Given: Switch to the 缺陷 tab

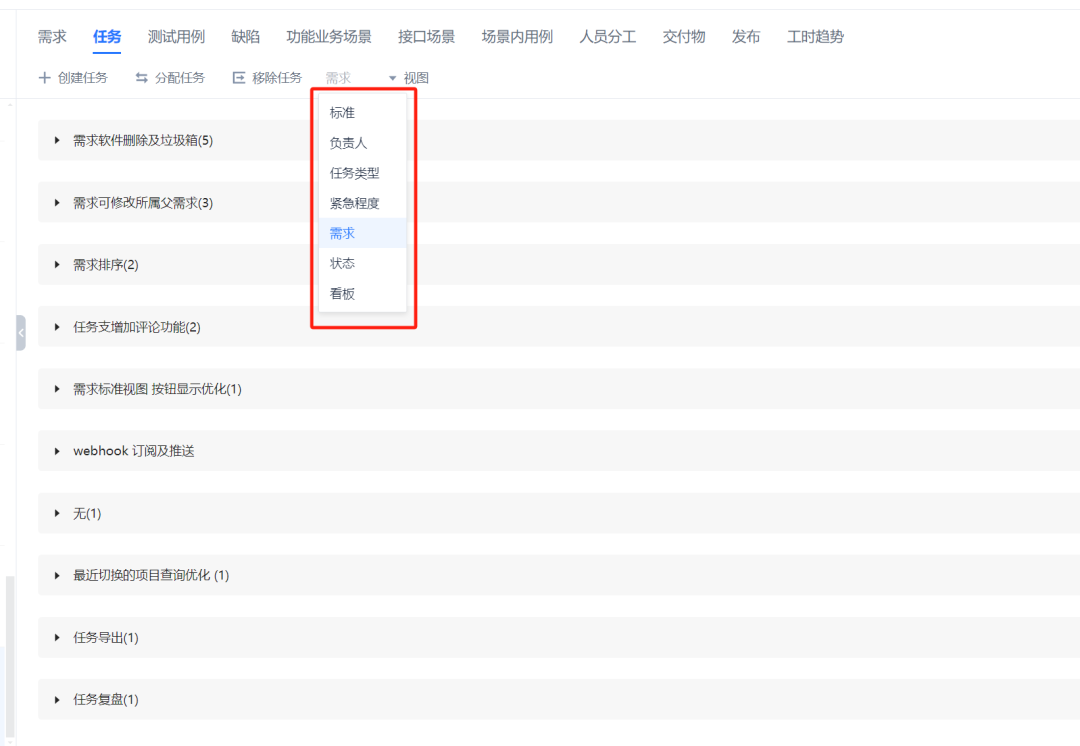Looking at the screenshot, I should [x=245, y=36].
